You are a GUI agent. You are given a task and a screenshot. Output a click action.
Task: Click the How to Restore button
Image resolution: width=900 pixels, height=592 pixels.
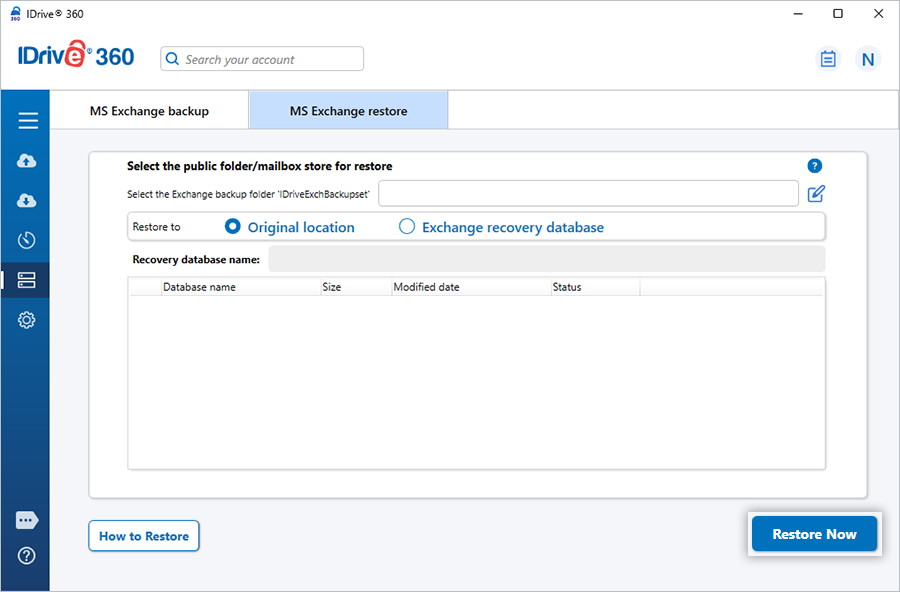click(144, 536)
